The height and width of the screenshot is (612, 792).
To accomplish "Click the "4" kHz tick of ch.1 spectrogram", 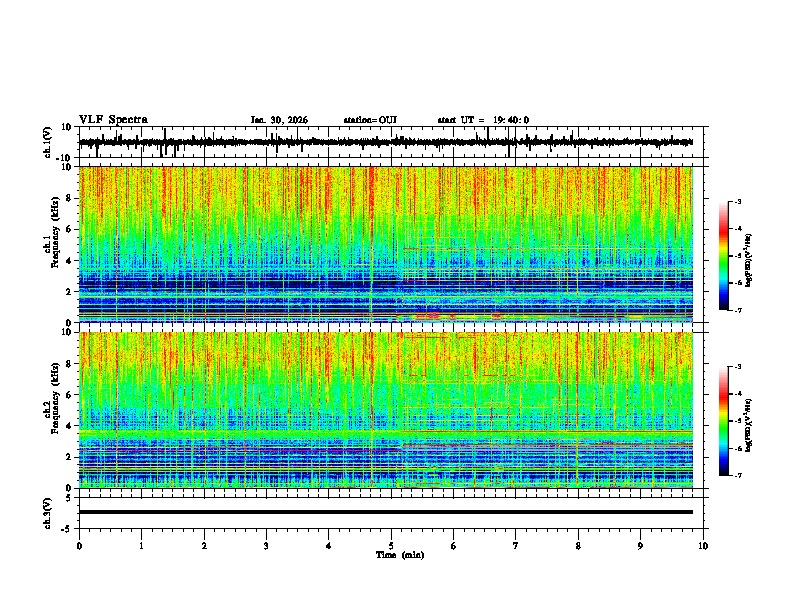I will [69, 261].
